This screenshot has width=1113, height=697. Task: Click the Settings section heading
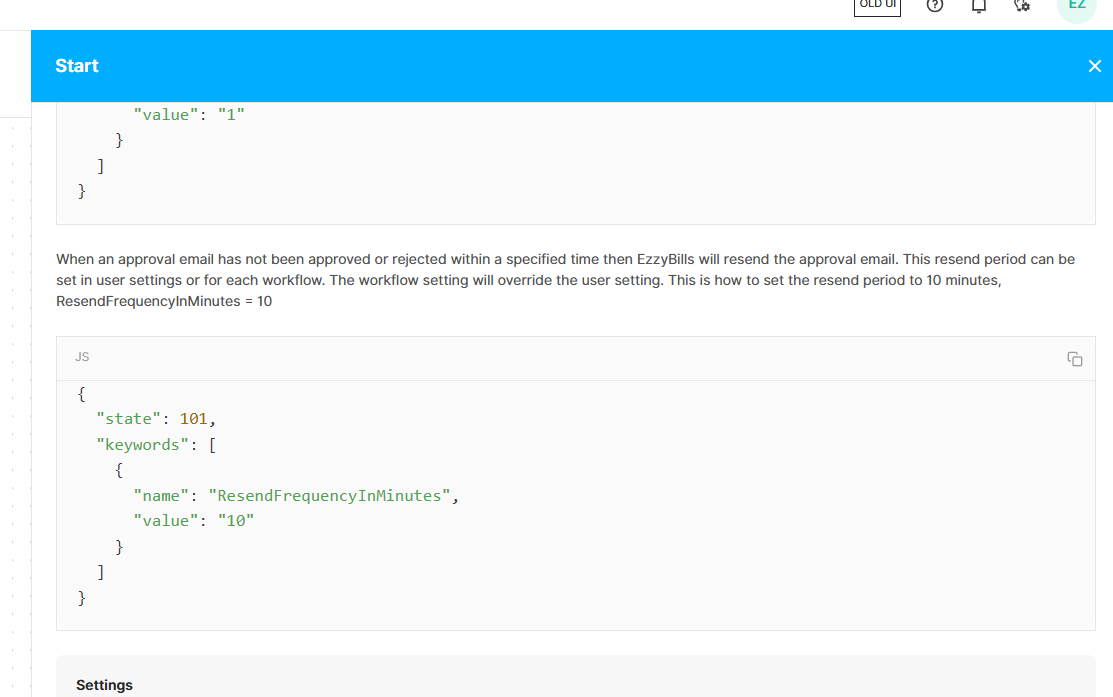pos(104,685)
